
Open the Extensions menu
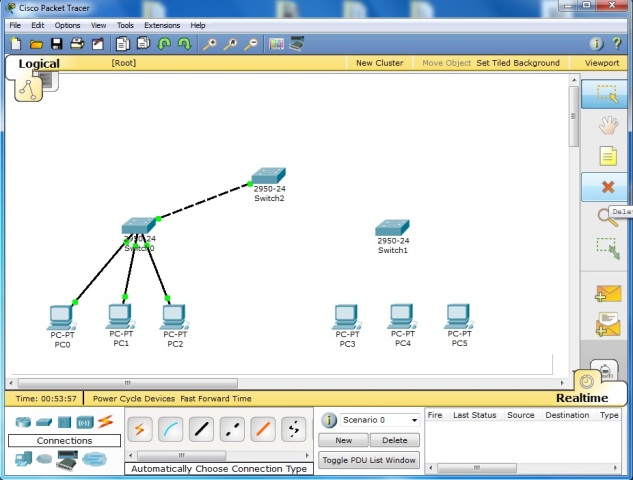(162, 25)
